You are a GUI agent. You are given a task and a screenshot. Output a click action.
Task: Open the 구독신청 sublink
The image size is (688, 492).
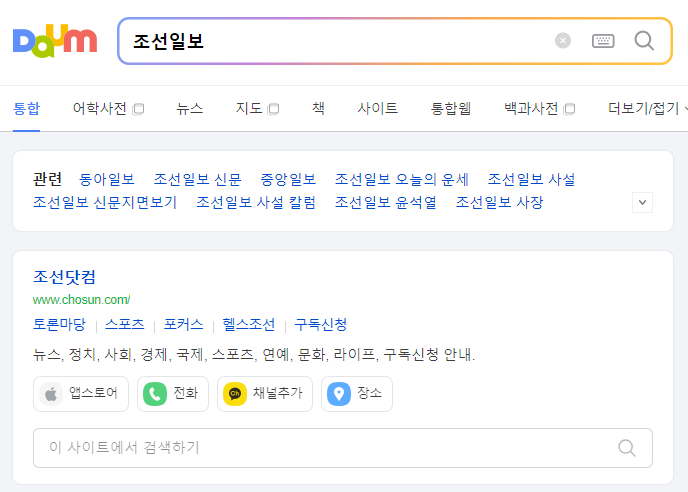click(x=320, y=325)
